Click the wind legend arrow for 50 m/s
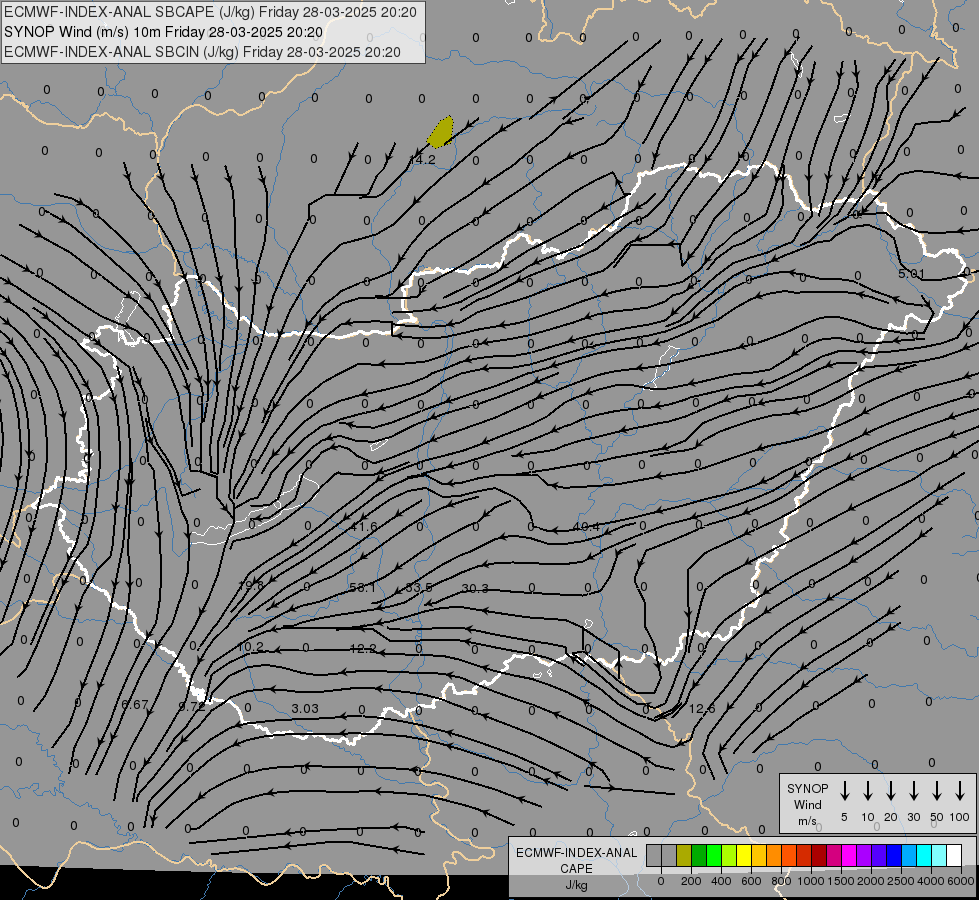Screen dimensions: 979x900 coord(937,791)
